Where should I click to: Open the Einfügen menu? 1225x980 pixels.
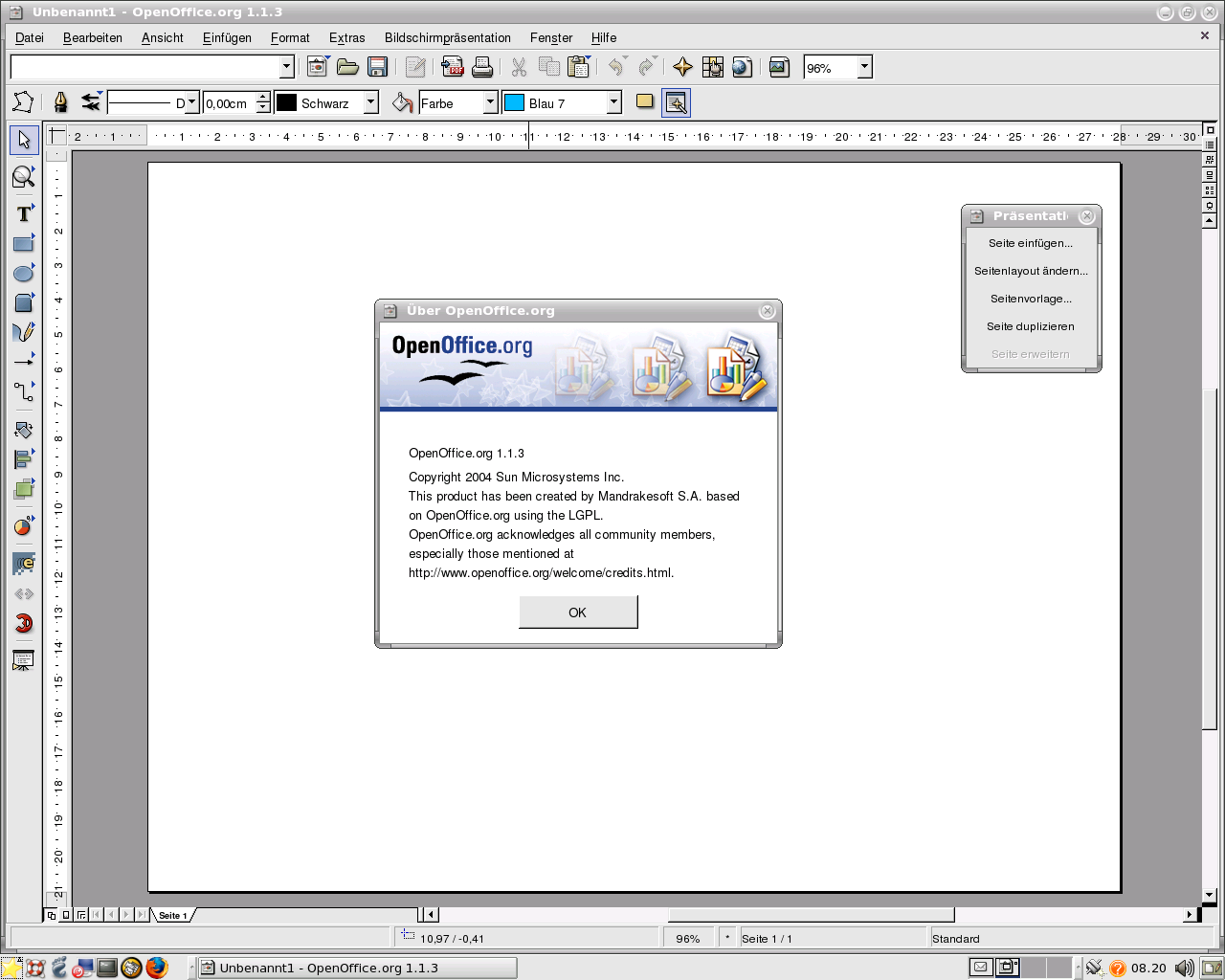227,38
